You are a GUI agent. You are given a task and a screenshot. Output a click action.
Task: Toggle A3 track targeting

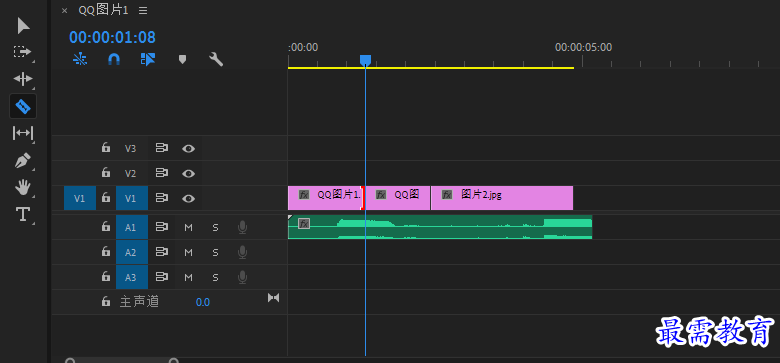(x=132, y=277)
